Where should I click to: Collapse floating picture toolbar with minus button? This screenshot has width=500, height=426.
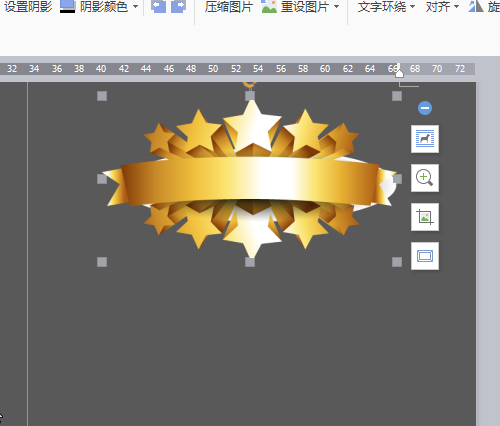425,108
